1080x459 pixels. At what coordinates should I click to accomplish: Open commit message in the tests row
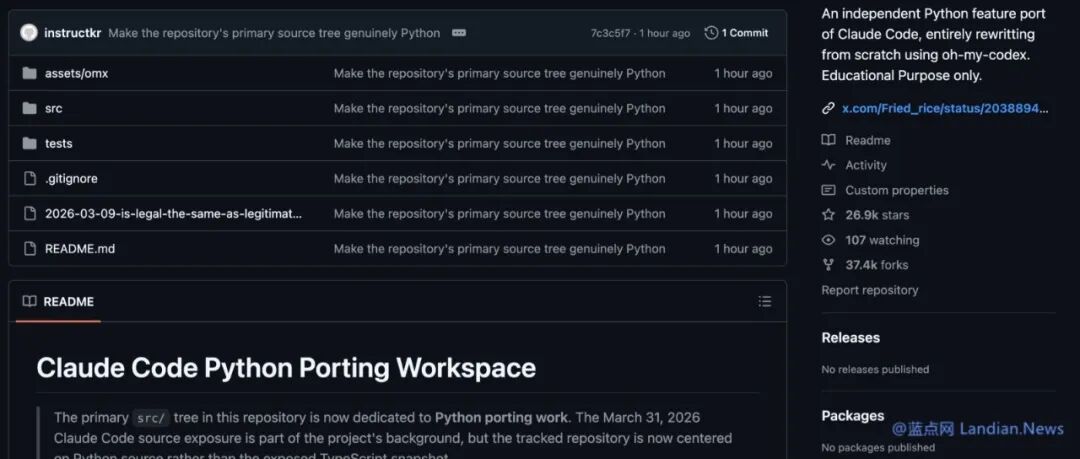pyautogui.click(x=499, y=143)
